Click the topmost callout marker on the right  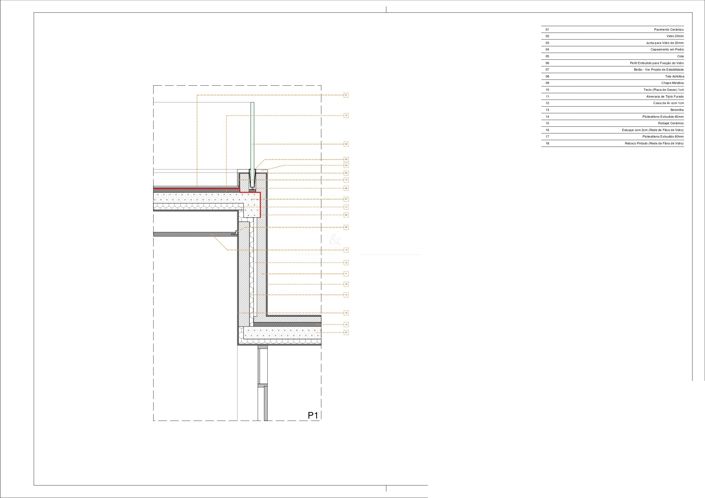345,95
